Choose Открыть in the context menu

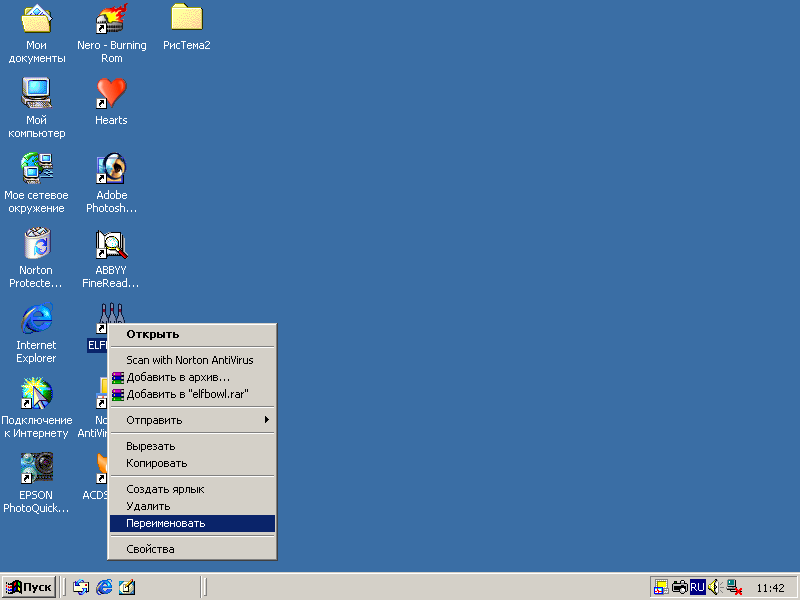(192, 335)
